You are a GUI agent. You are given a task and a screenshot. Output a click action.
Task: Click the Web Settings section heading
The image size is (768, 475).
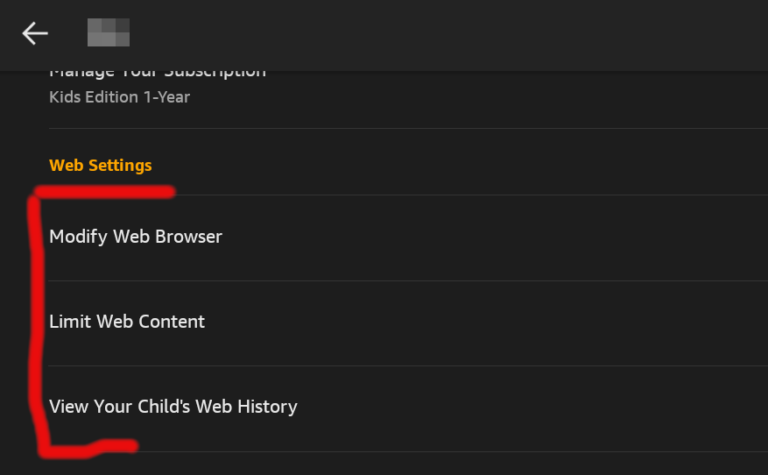coord(100,165)
